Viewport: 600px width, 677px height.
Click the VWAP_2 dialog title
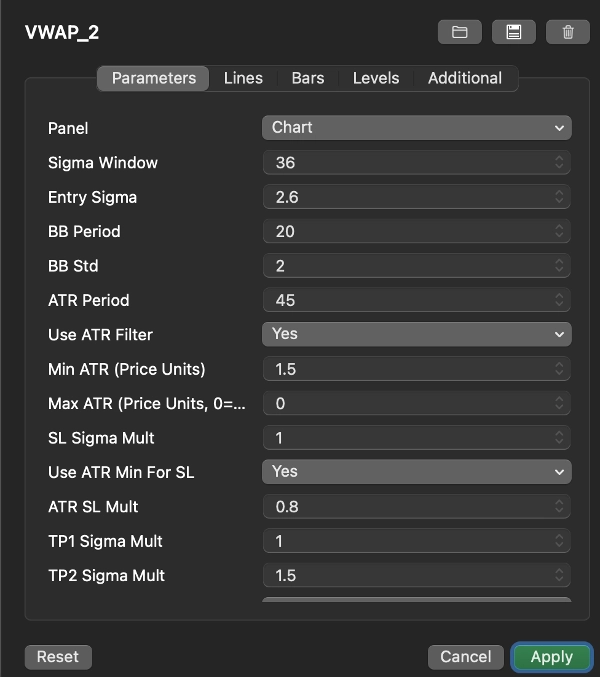pyautogui.click(x=62, y=32)
